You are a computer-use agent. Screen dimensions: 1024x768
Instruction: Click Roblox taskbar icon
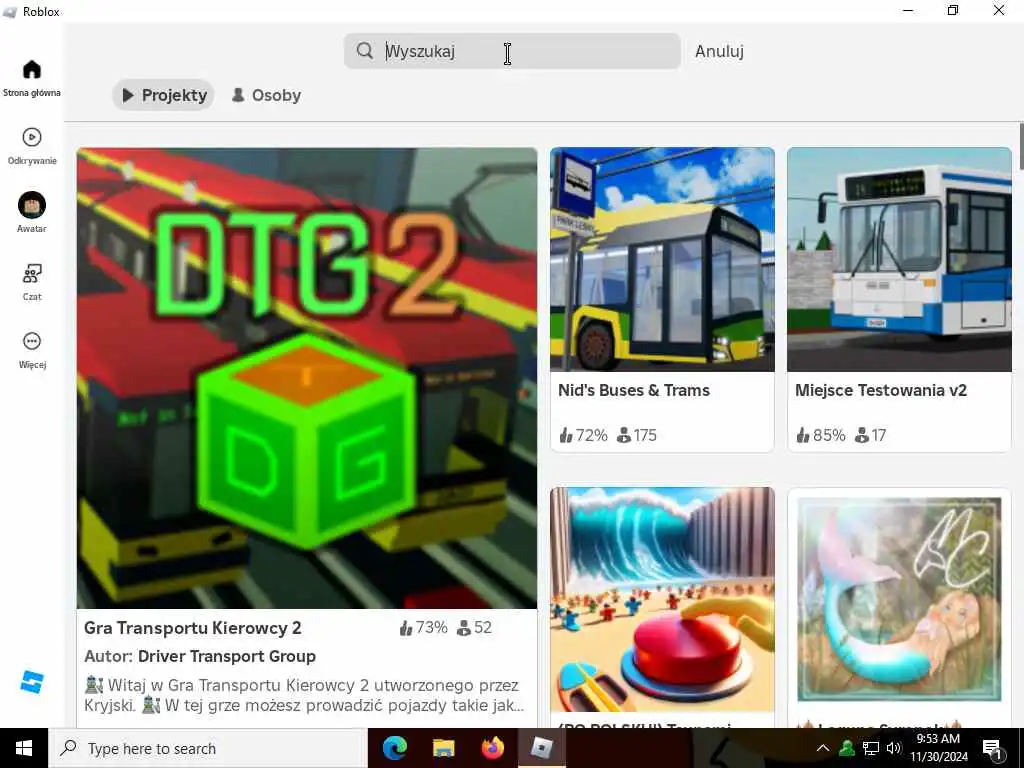pyautogui.click(x=541, y=748)
